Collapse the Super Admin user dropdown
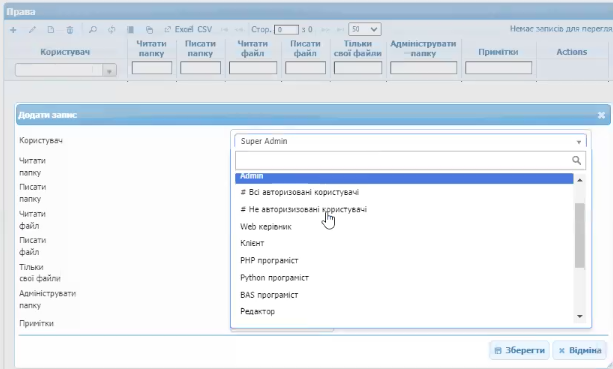The image size is (613, 369). point(410,141)
